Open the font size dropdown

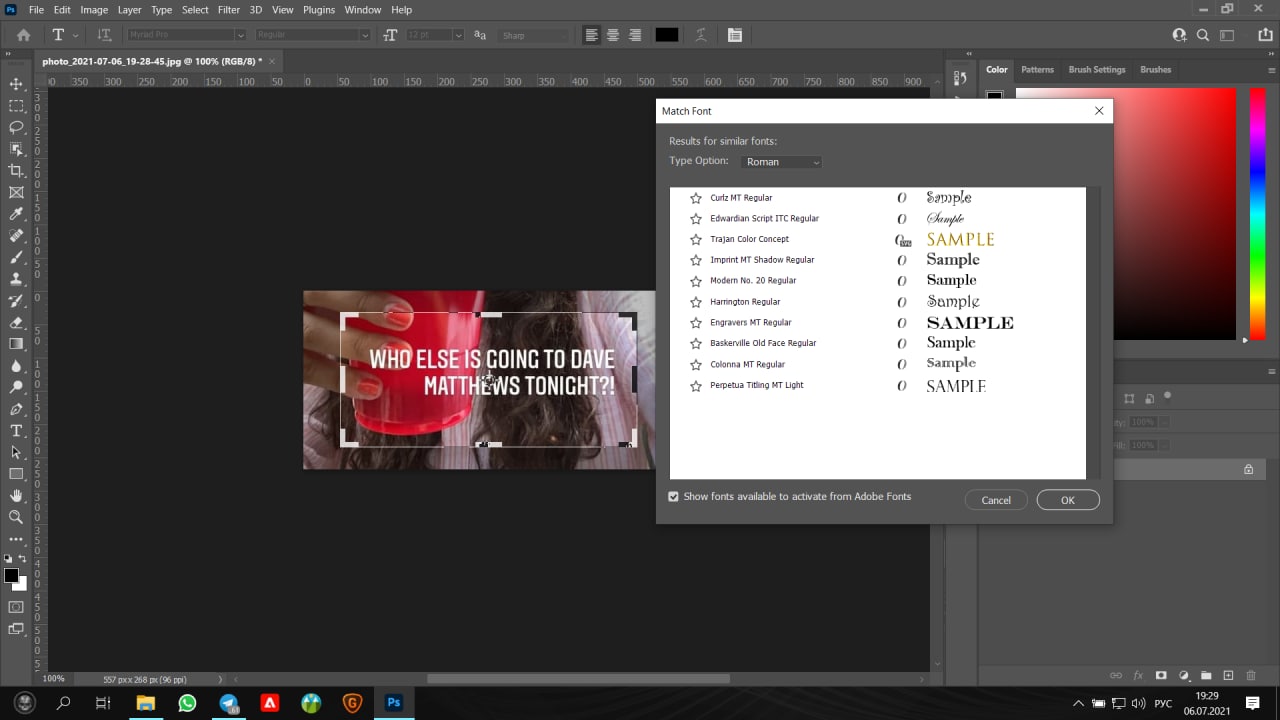[x=458, y=35]
